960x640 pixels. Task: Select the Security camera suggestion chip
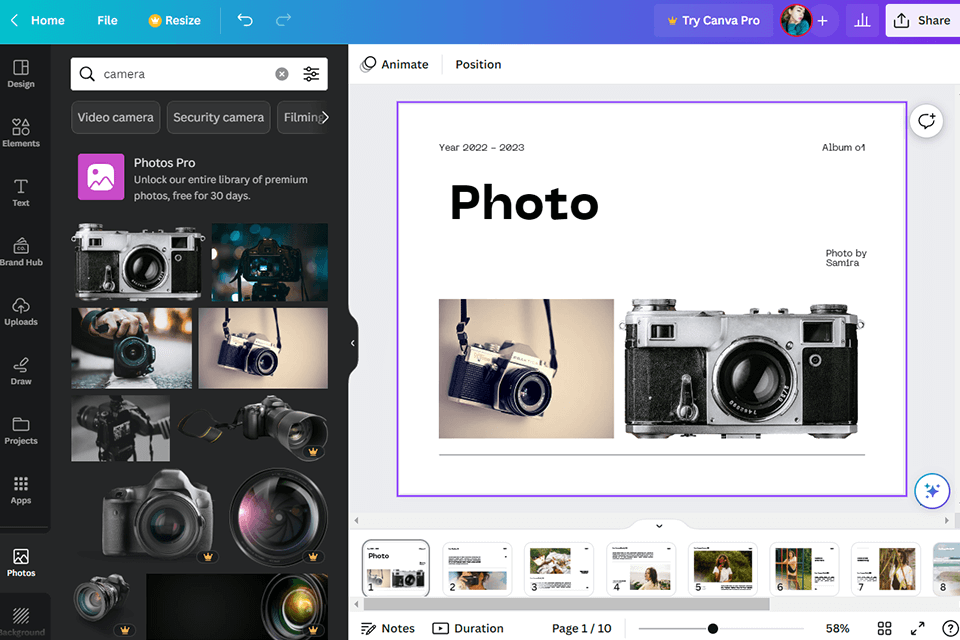[x=218, y=117]
